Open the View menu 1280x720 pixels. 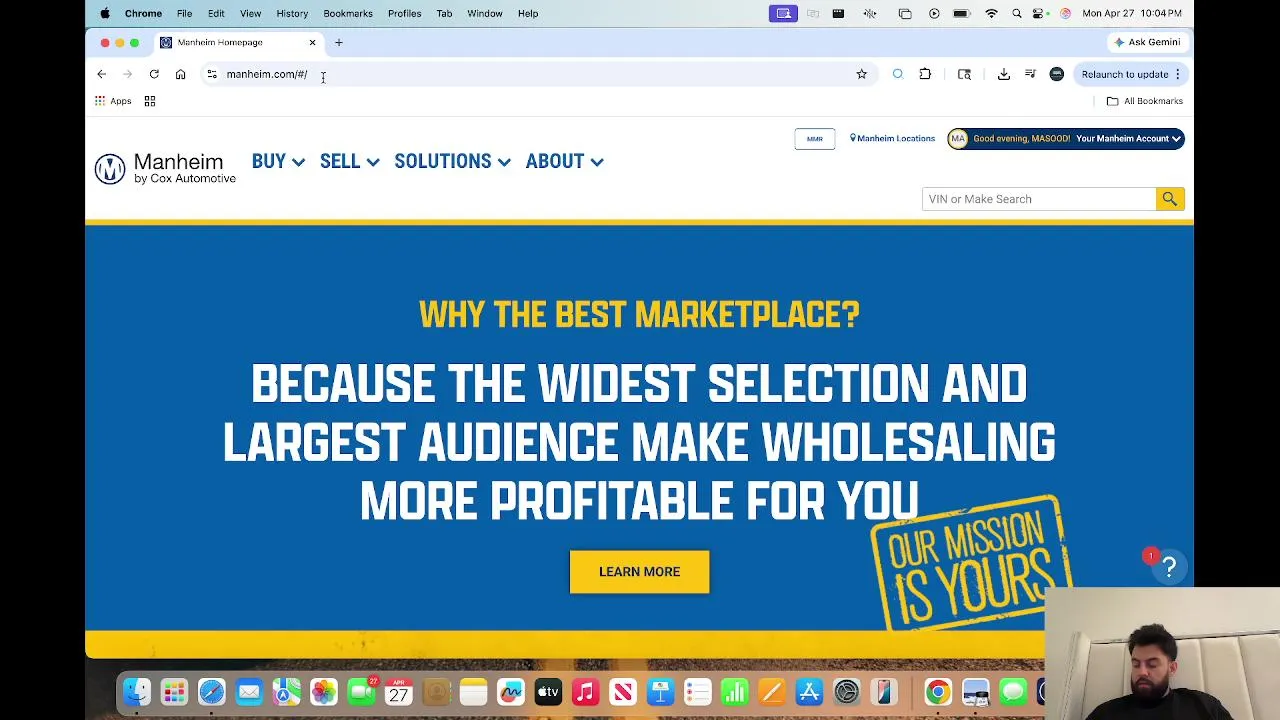pyautogui.click(x=250, y=13)
